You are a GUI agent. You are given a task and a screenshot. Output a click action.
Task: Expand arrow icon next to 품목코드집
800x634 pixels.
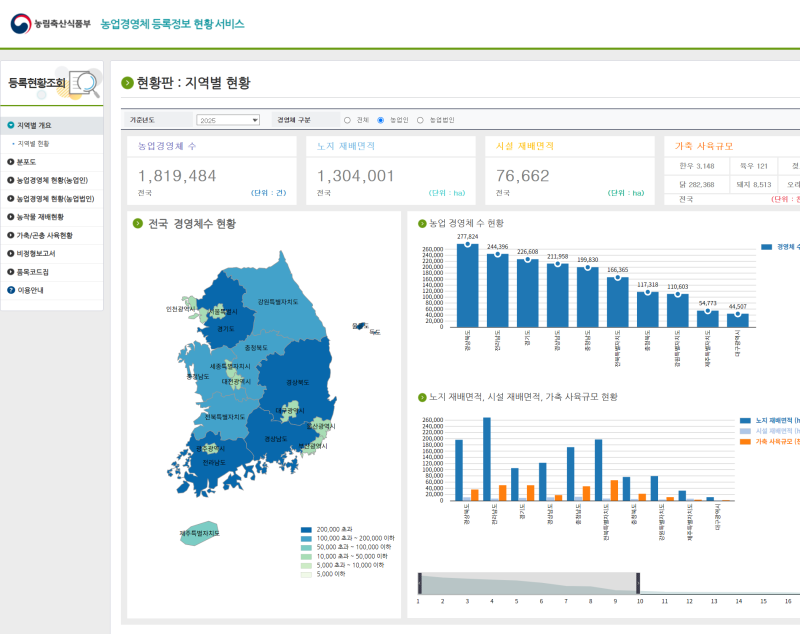tap(11, 272)
